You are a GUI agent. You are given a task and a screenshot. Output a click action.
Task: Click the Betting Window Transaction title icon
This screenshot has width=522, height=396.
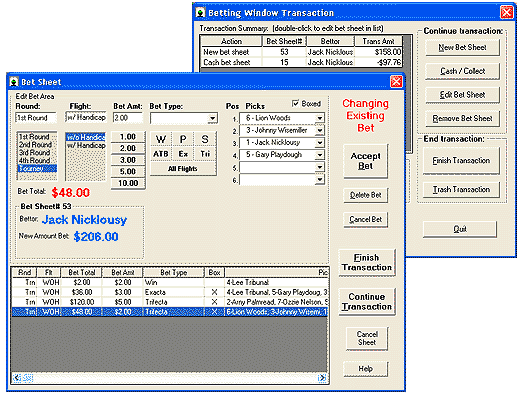tap(200, 13)
